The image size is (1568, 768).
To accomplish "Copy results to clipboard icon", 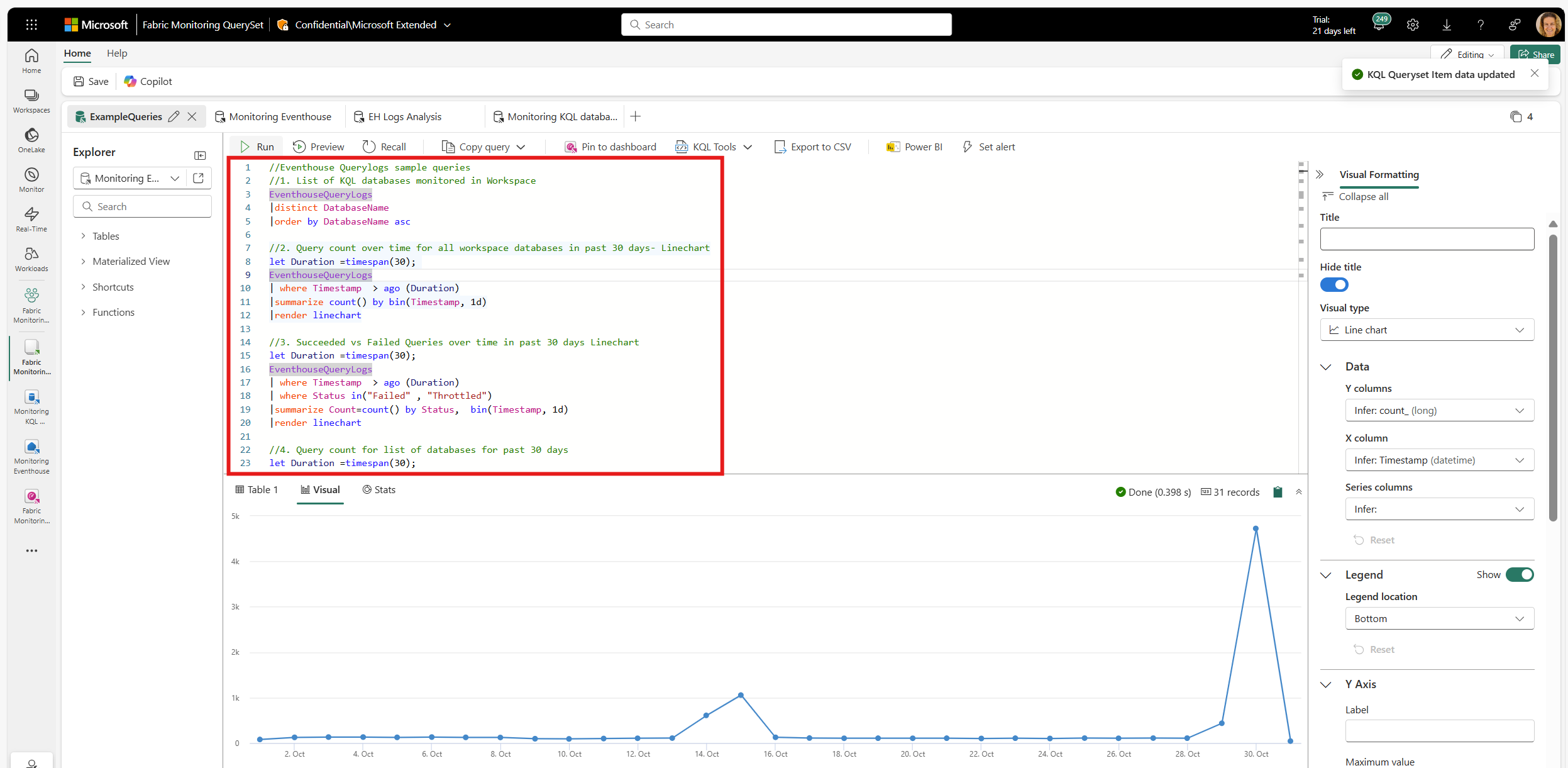I will [x=1278, y=492].
